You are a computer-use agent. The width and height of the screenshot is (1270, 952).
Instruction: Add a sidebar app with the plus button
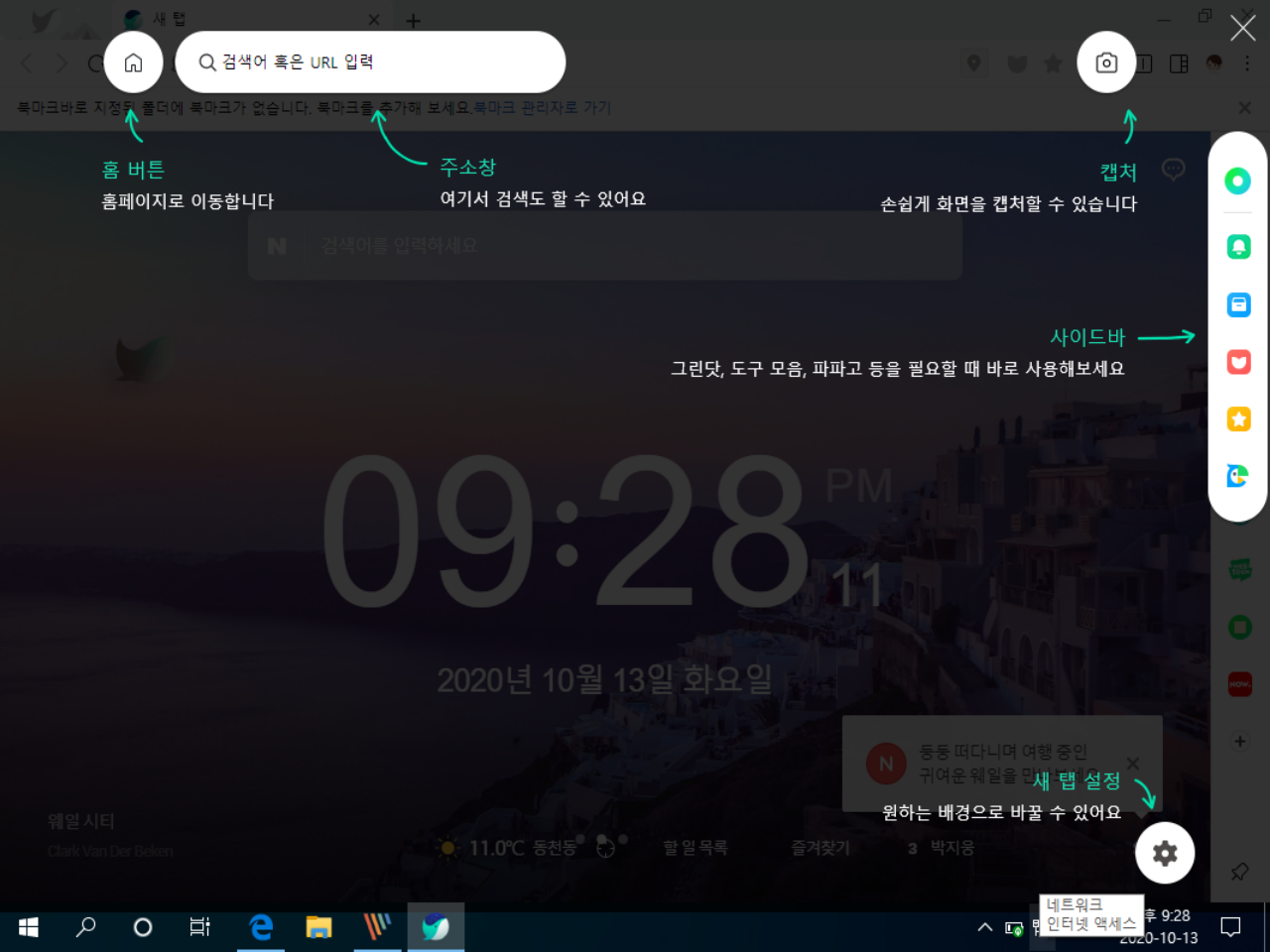pos(1239,741)
